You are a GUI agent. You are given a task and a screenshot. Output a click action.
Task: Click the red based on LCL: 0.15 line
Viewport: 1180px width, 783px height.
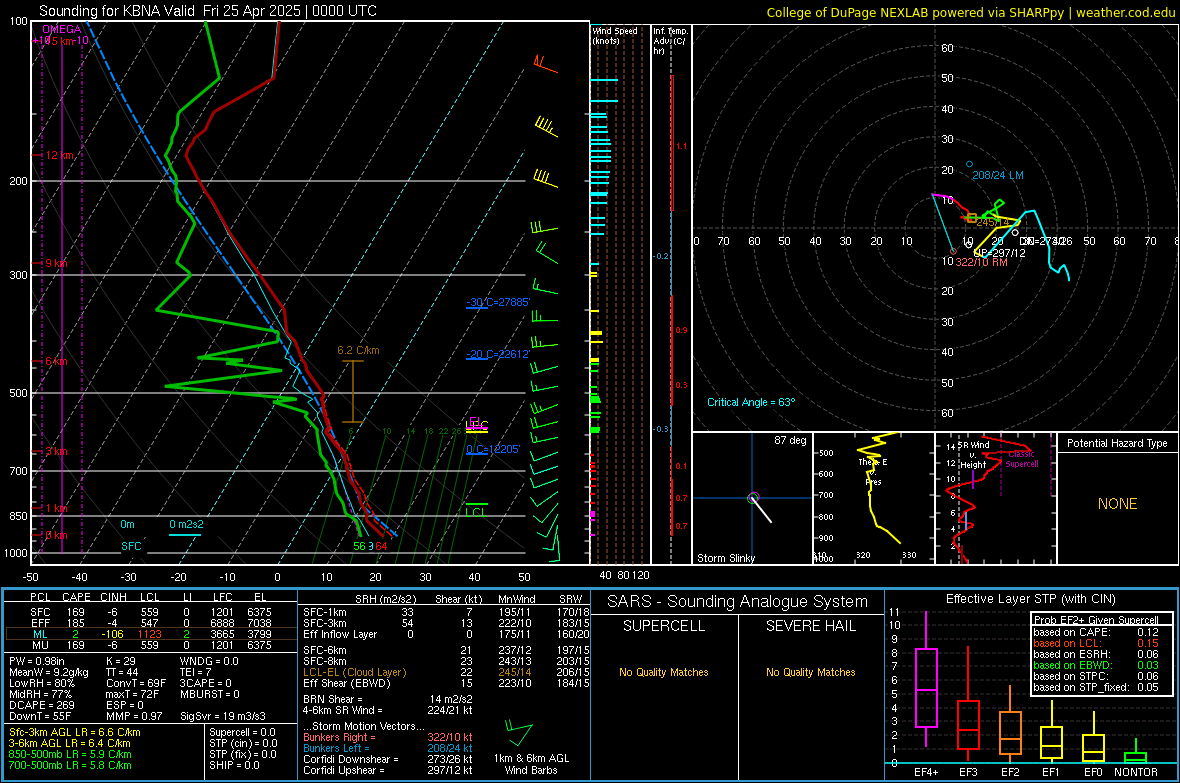coord(1096,643)
